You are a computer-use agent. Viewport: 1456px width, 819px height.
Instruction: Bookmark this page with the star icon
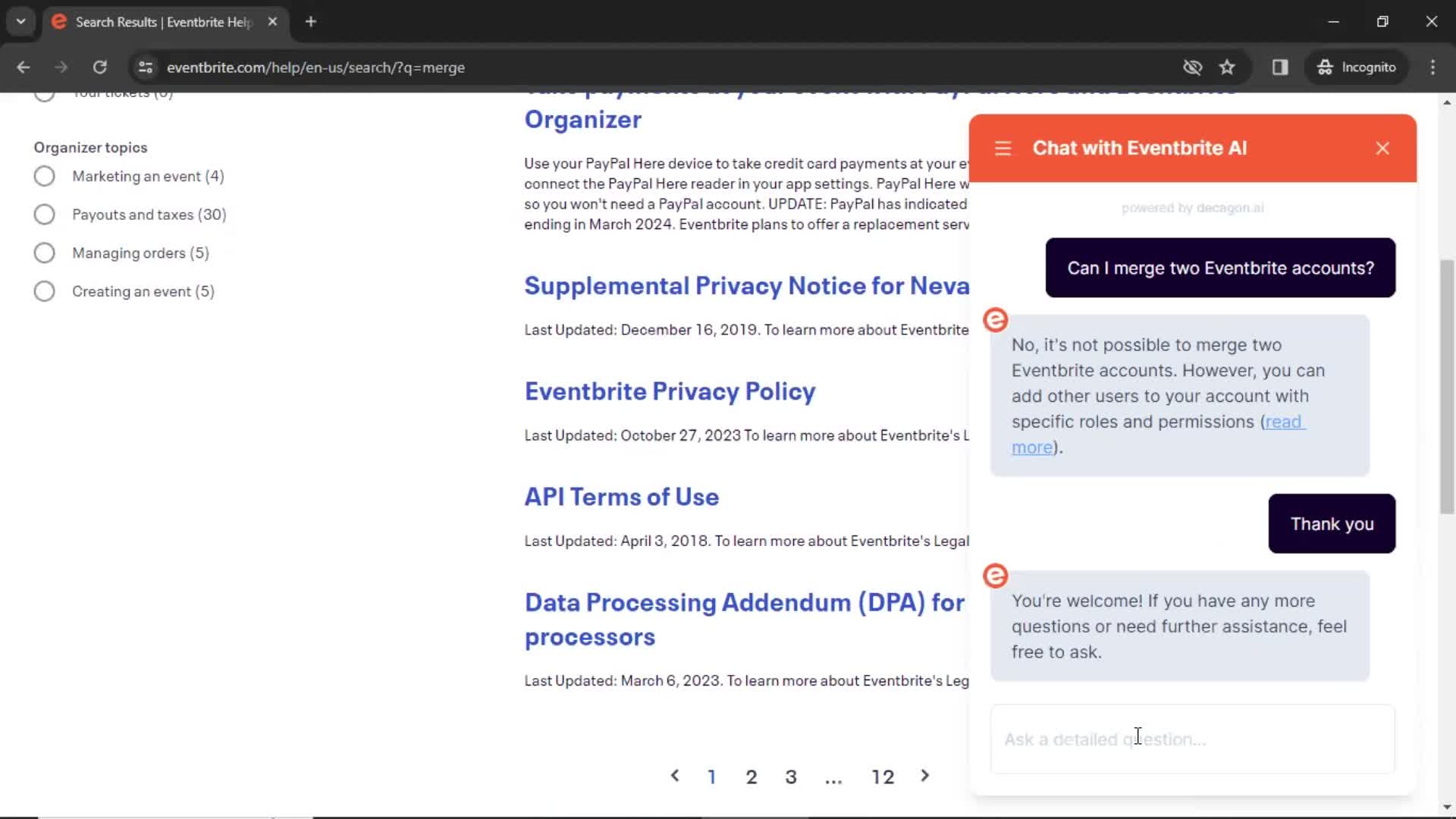1227,67
